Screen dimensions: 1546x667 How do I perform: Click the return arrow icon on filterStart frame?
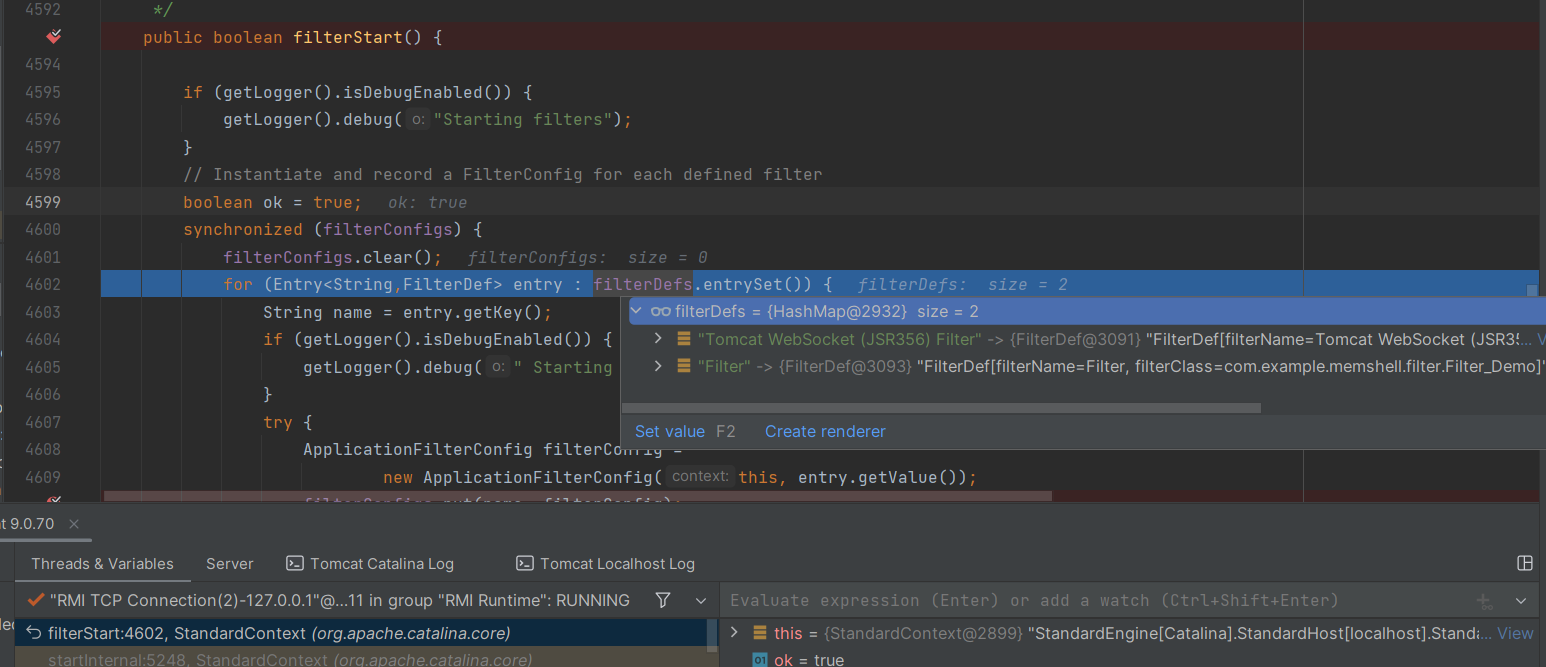coord(33,633)
